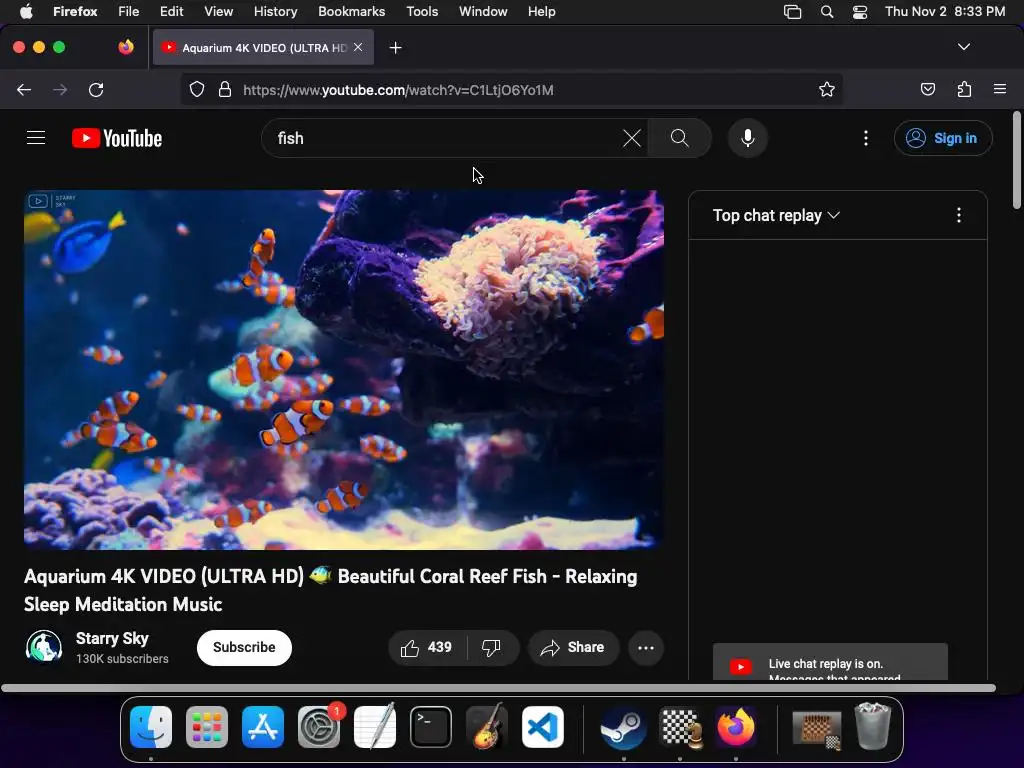1024x768 pixels.
Task: Play the aquarium video player
Action: click(x=344, y=370)
